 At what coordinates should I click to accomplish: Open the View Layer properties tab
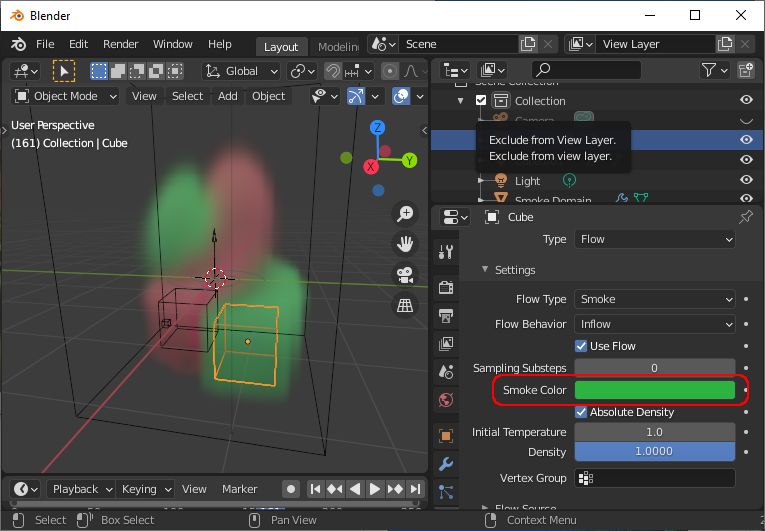click(x=446, y=344)
